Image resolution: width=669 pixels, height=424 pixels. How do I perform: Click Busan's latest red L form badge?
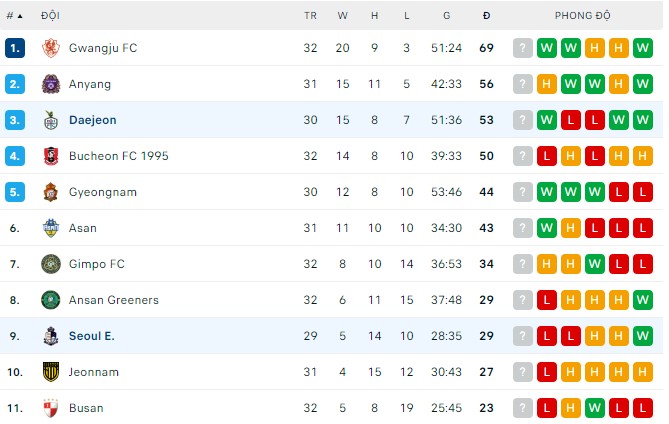(x=643, y=408)
